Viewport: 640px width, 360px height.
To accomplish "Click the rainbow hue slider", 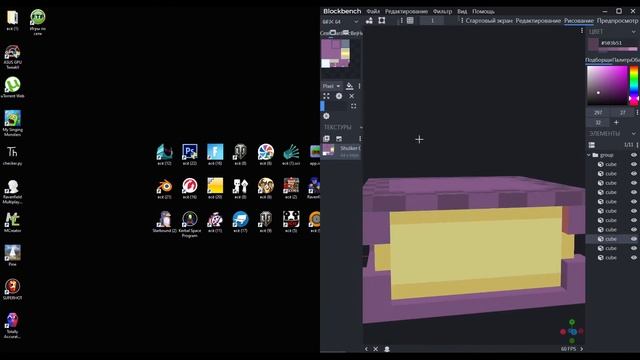I will point(633,85).
